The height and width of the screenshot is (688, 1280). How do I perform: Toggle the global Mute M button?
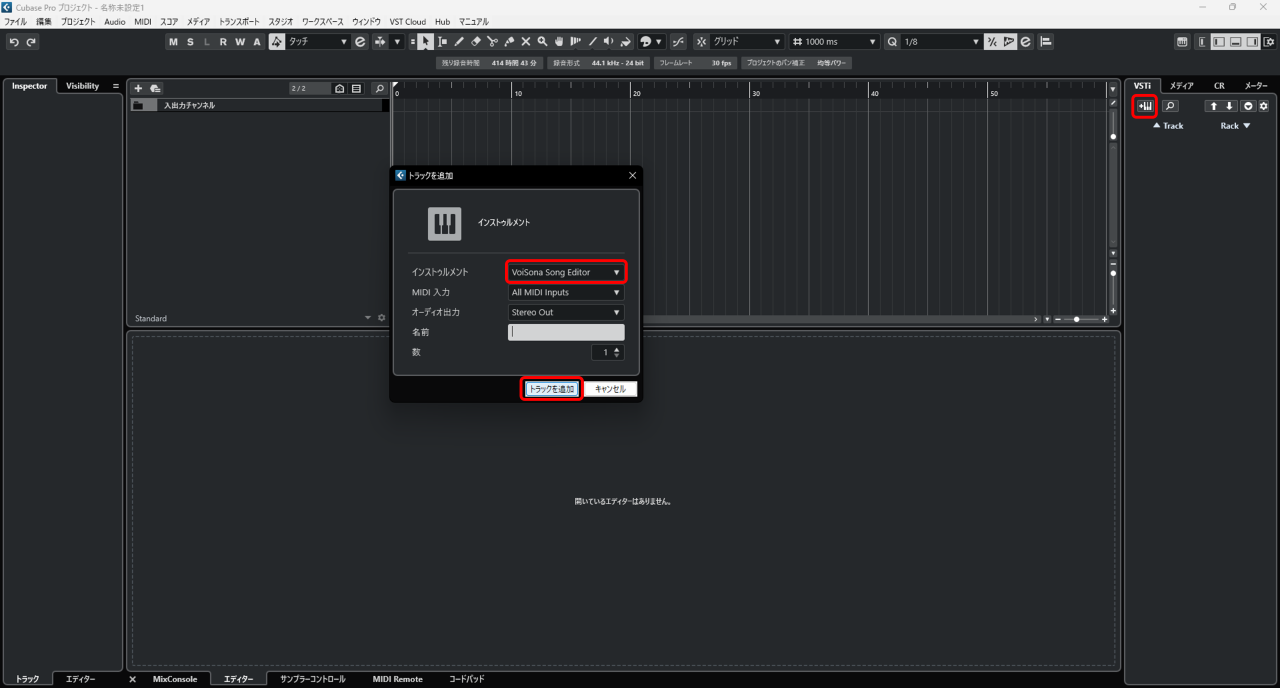[x=173, y=42]
